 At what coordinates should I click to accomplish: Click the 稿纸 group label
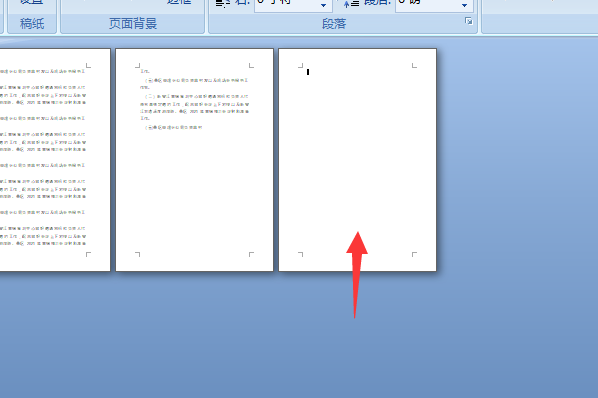[32, 24]
